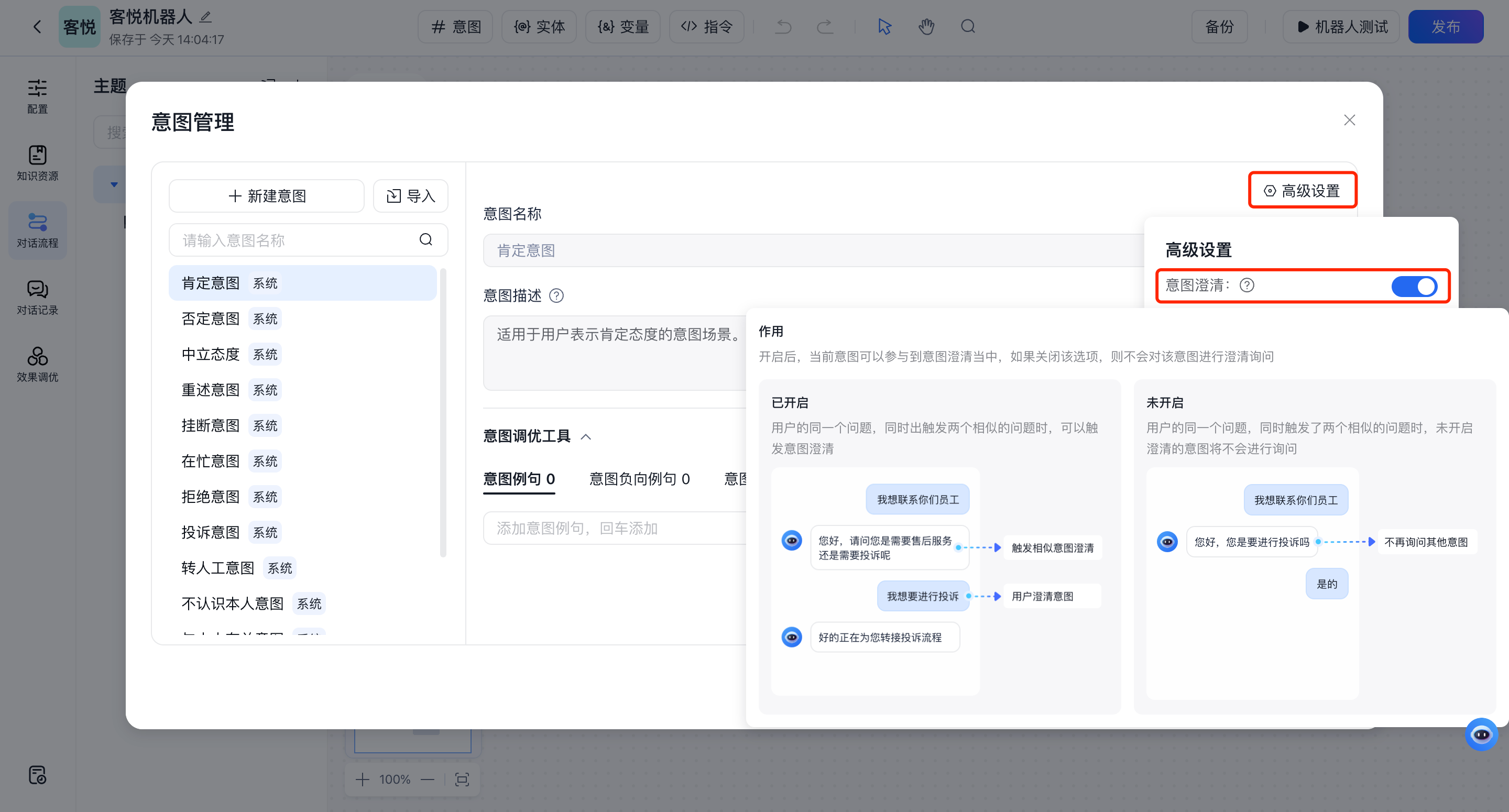Select 配置 in the left sidebar
The height and width of the screenshot is (812, 1509).
[37, 97]
